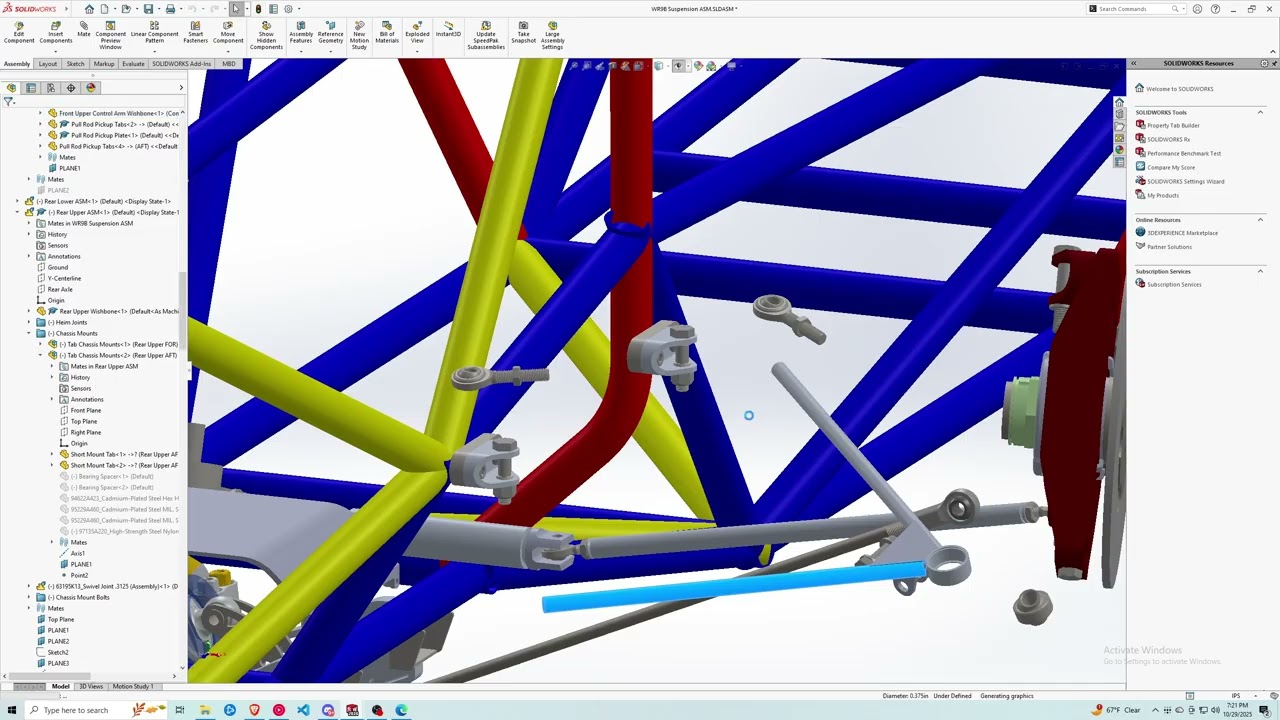Open Component Preview Window
This screenshot has width=1280, height=720.
[x=111, y=35]
